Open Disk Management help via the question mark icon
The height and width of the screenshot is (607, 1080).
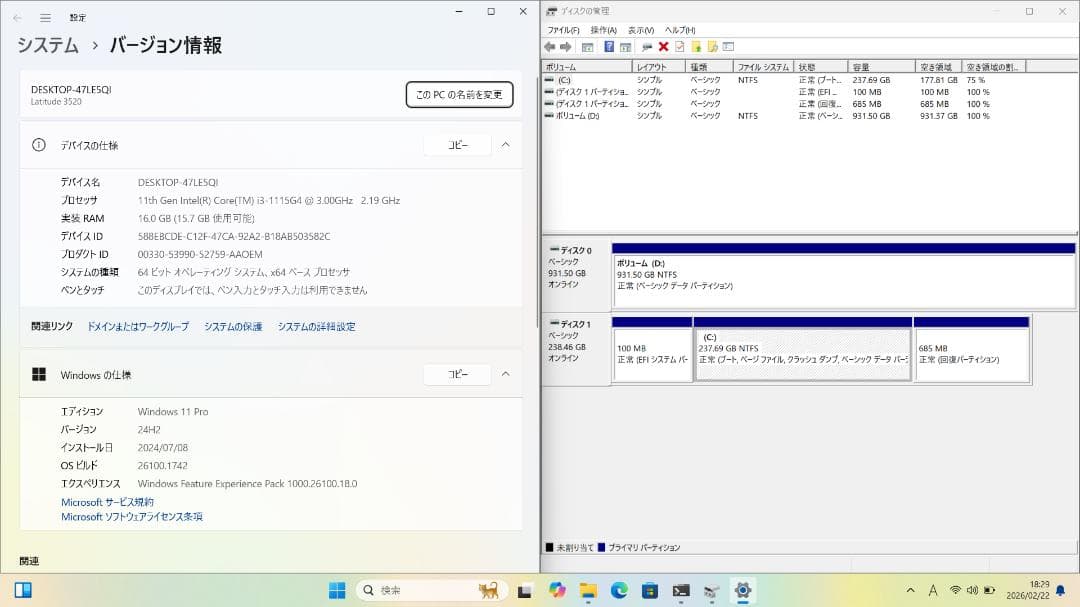coord(609,46)
